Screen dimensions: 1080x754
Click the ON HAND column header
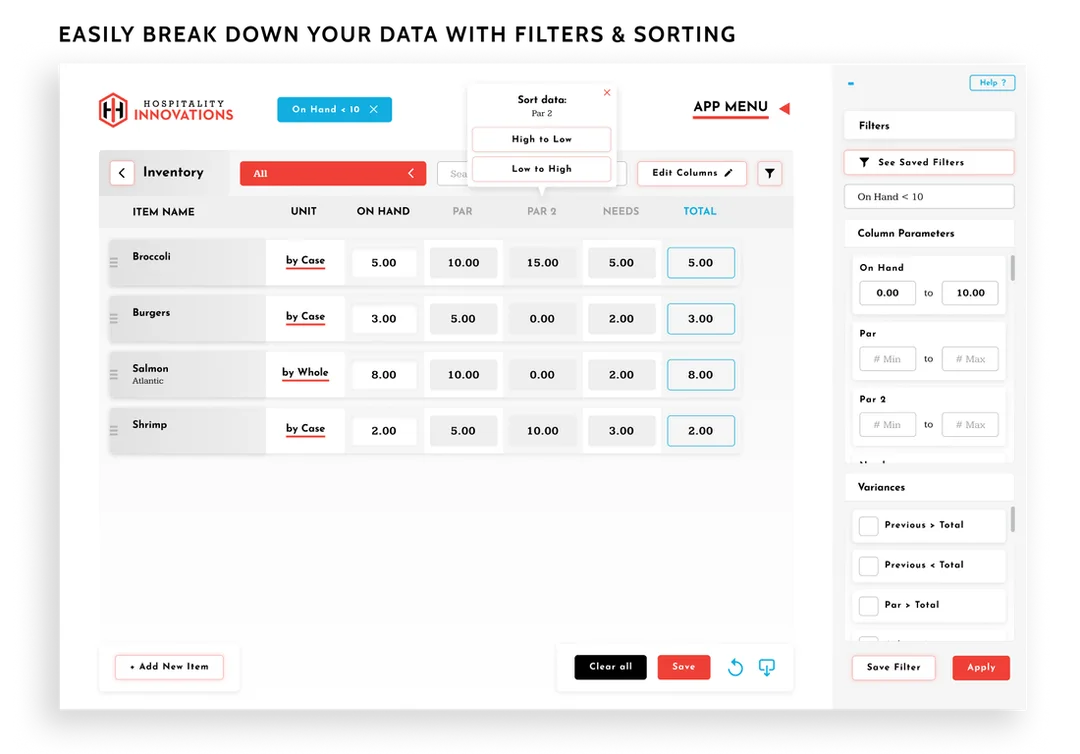click(x=383, y=211)
